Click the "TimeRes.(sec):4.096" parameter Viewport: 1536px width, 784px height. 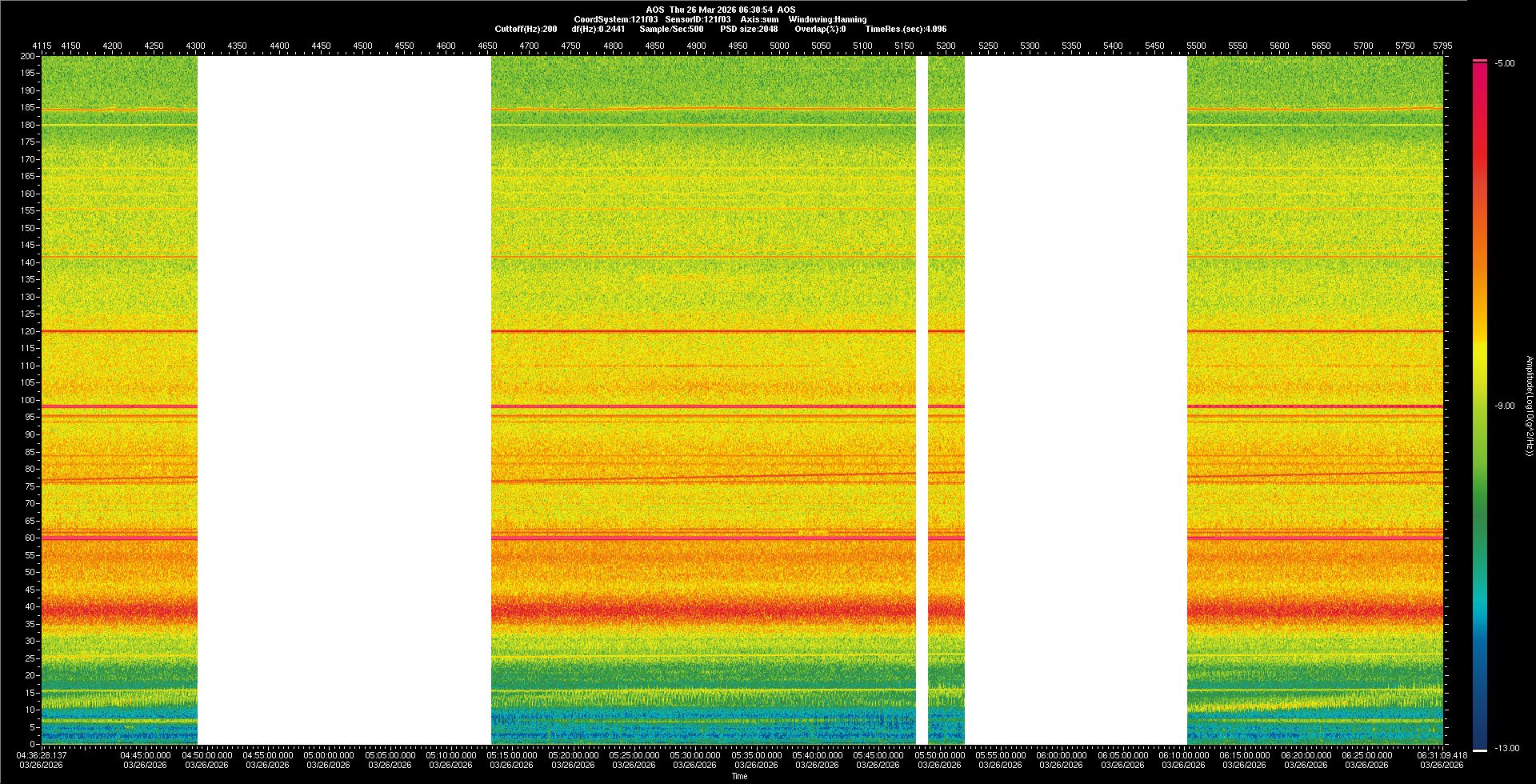tap(906, 29)
